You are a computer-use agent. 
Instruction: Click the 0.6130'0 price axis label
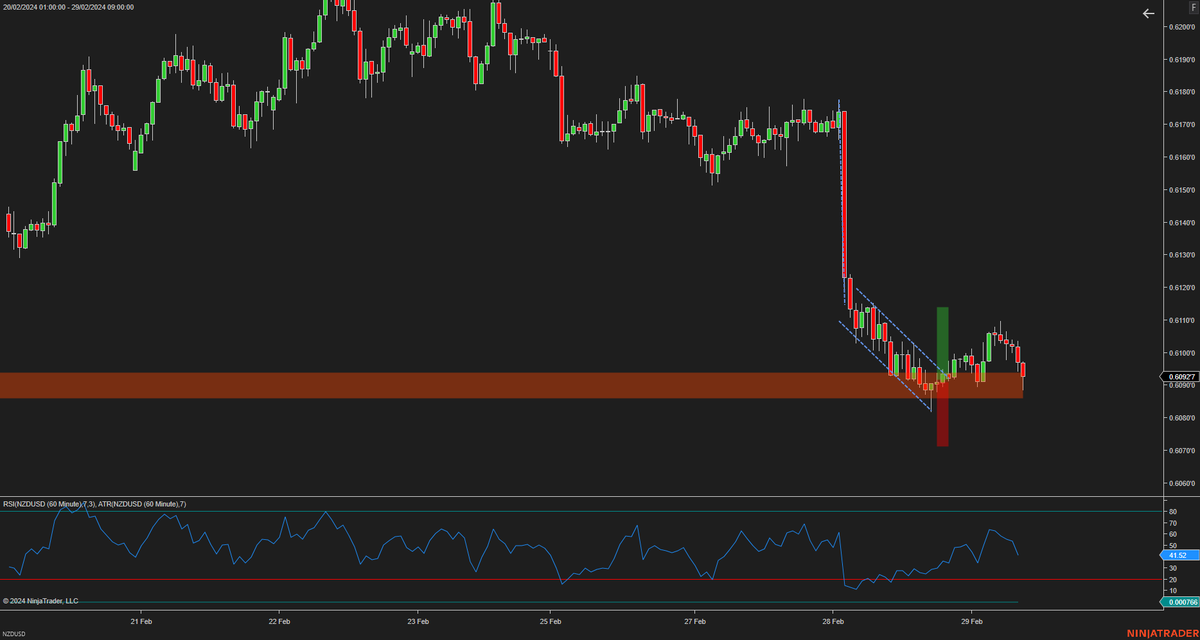pyautogui.click(x=1180, y=255)
